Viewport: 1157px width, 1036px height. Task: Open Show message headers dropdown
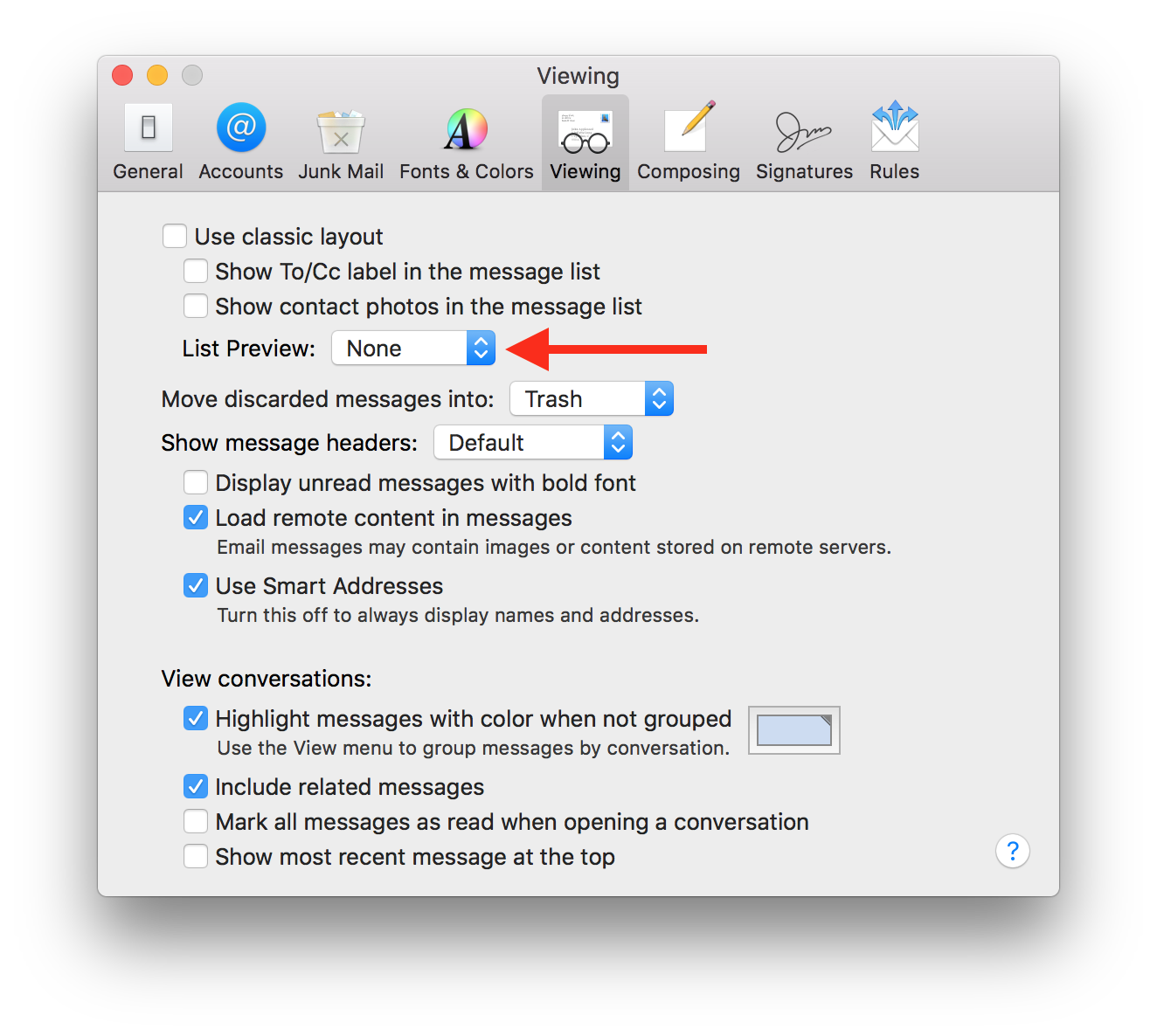[x=533, y=442]
